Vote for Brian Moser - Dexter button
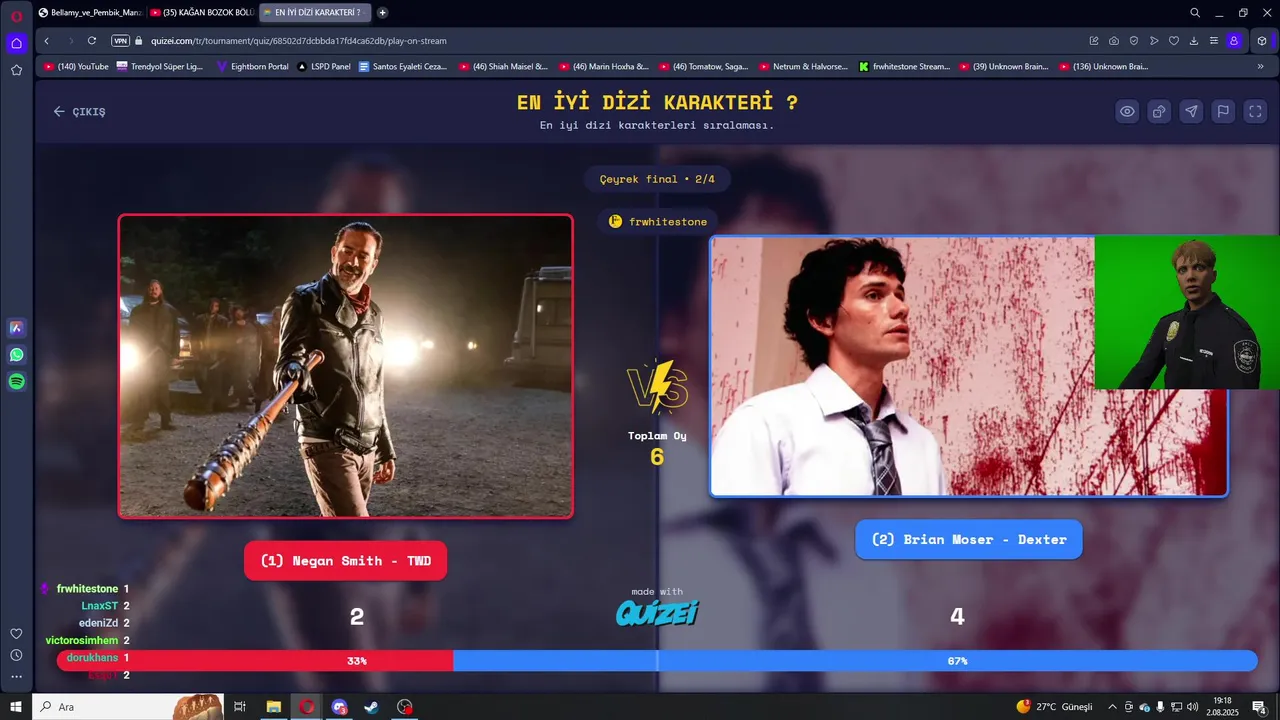The width and height of the screenshot is (1280, 720). point(969,539)
